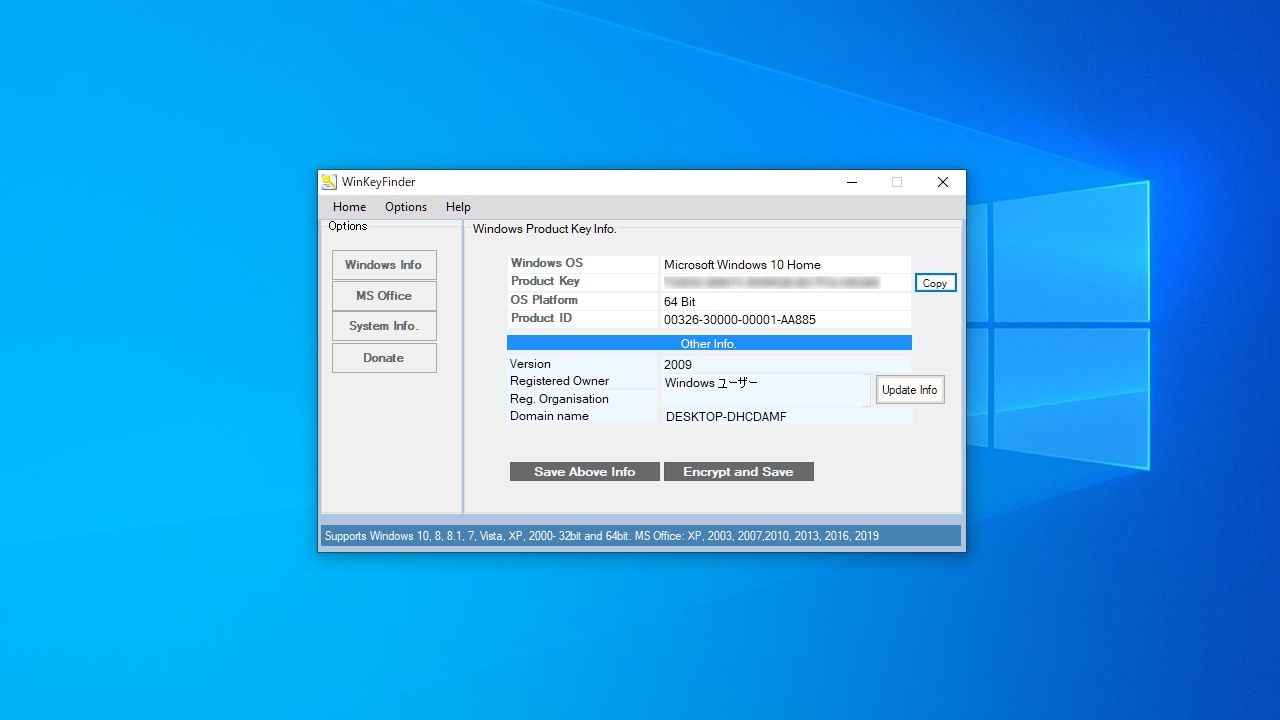Open the Home menu

pos(349,207)
